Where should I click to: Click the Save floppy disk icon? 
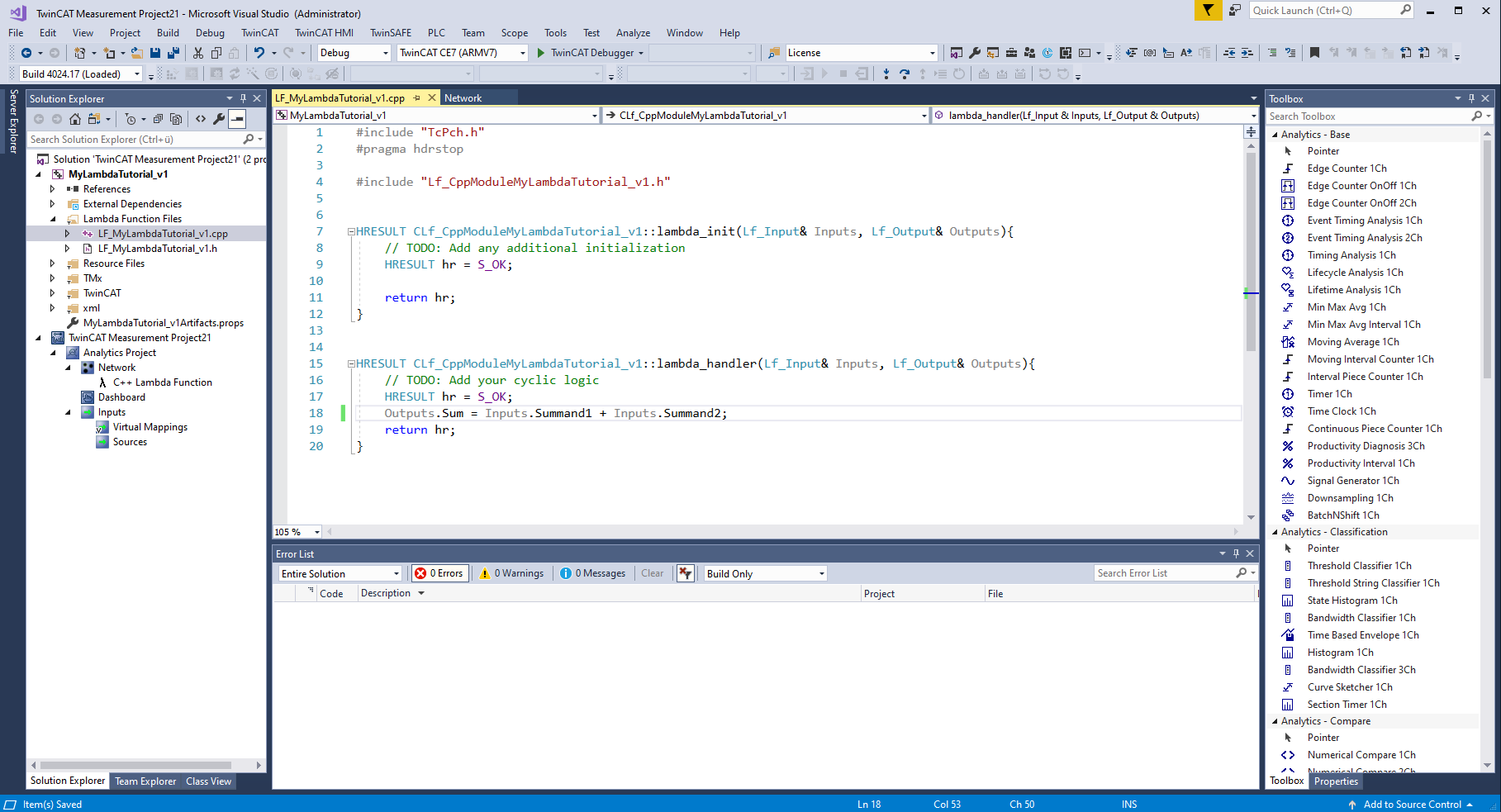[155, 53]
